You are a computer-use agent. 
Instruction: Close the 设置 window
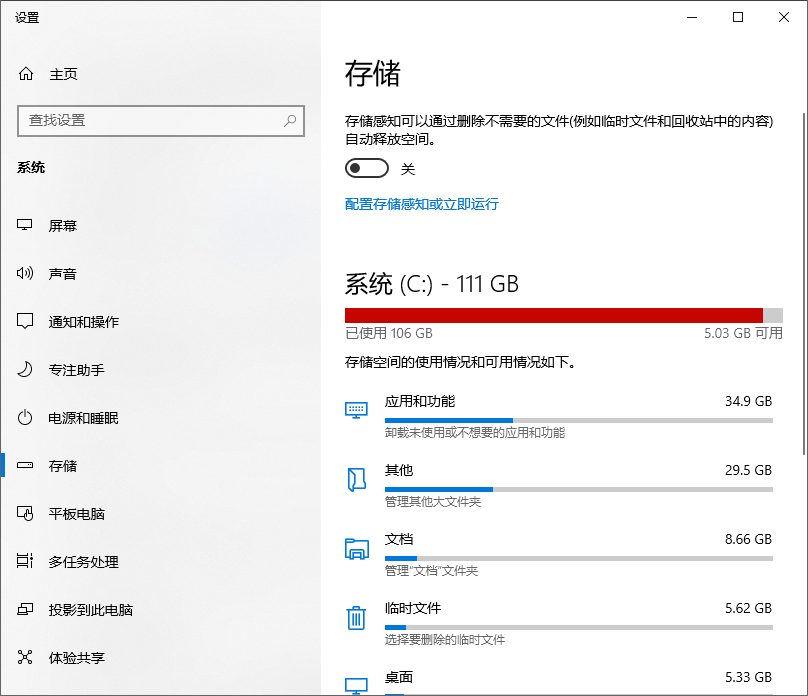point(784,18)
